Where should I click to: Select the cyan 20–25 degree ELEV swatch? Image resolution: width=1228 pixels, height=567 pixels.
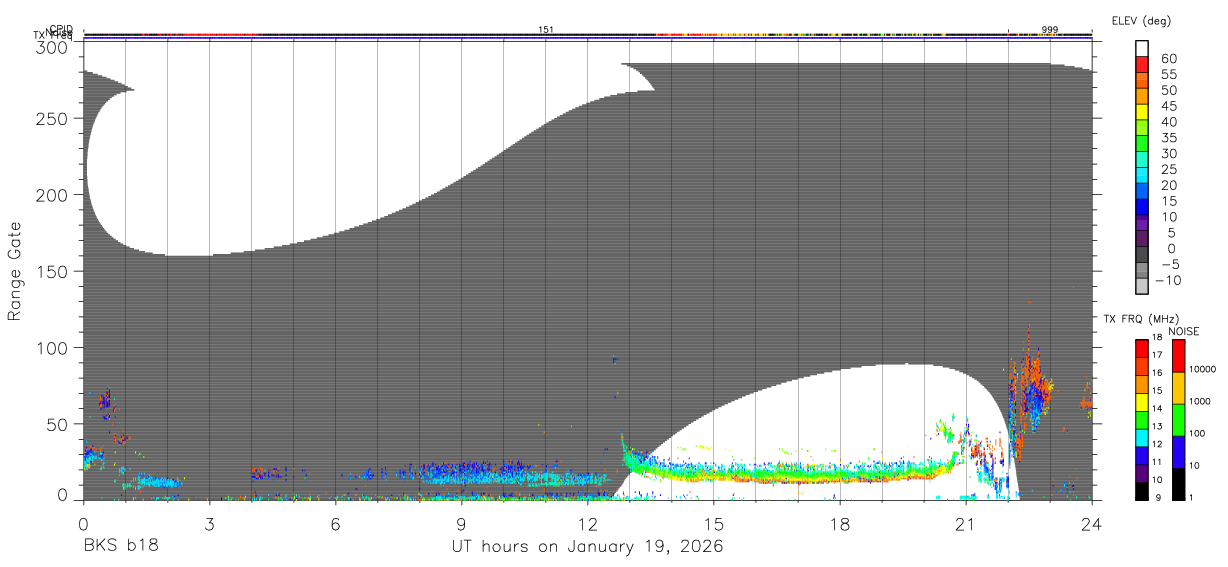tap(1142, 175)
